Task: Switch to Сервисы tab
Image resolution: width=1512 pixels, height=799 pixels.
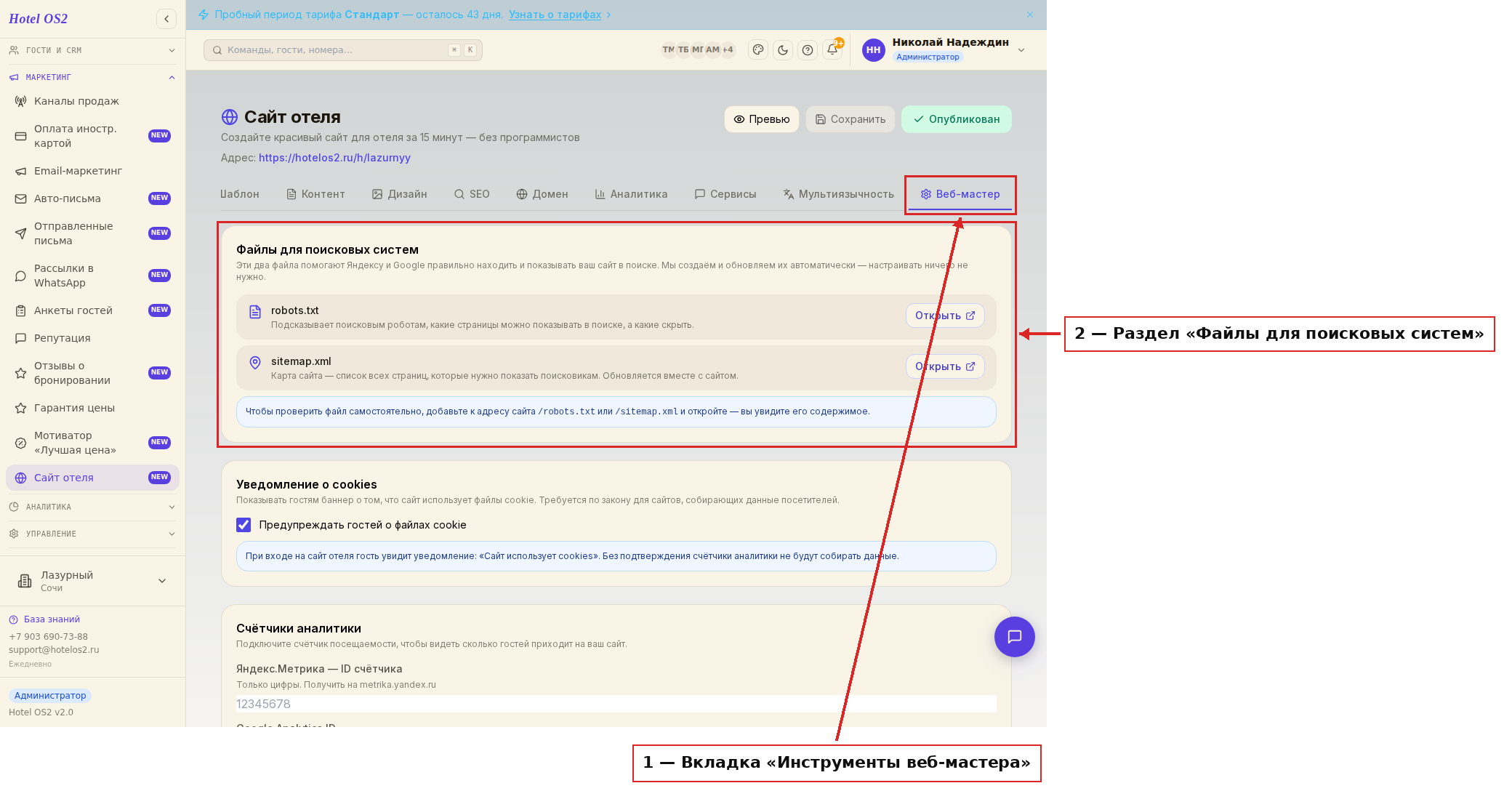Action: coord(725,194)
